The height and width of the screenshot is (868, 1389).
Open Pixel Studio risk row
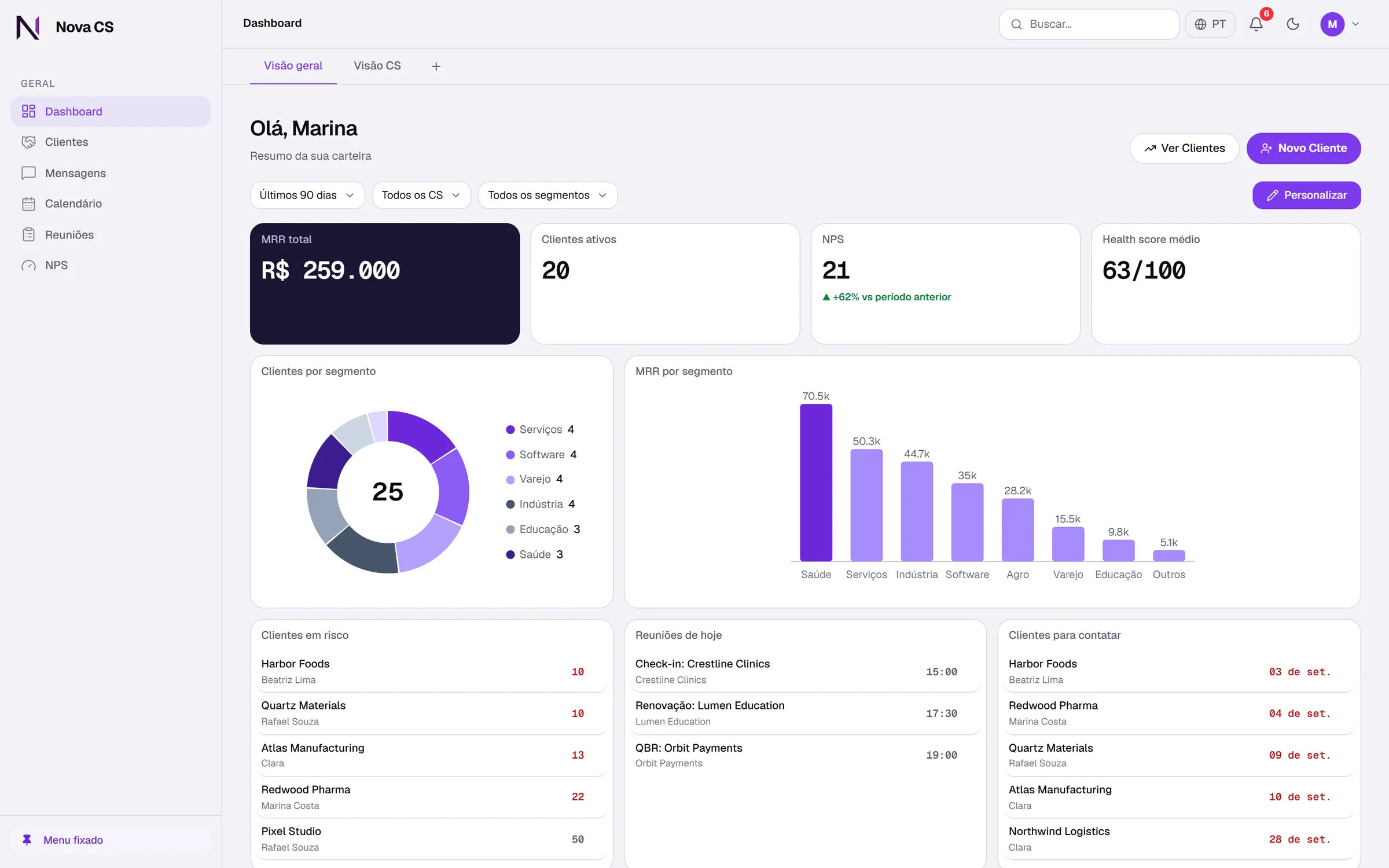click(432, 839)
